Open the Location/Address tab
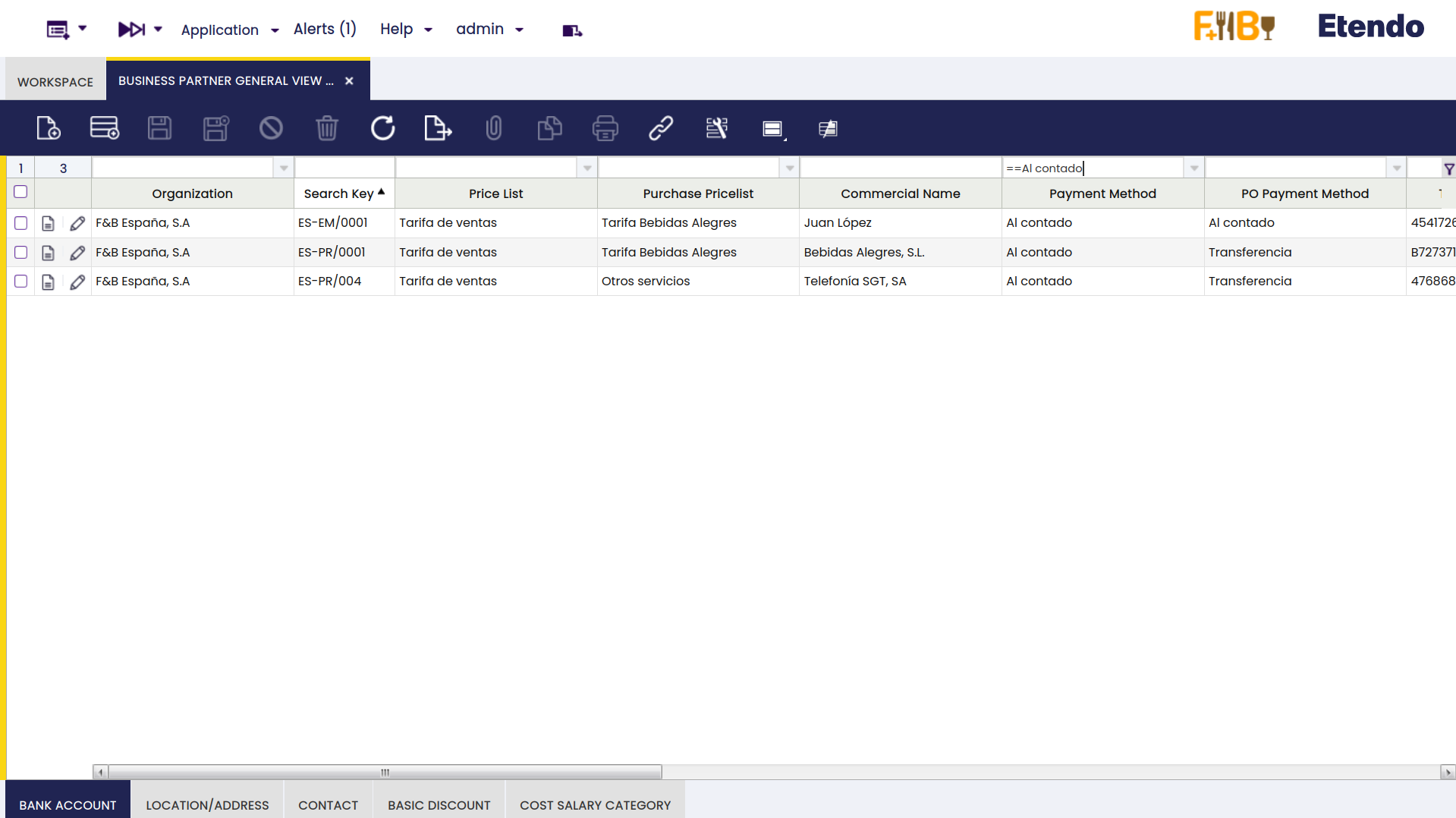 point(207,804)
